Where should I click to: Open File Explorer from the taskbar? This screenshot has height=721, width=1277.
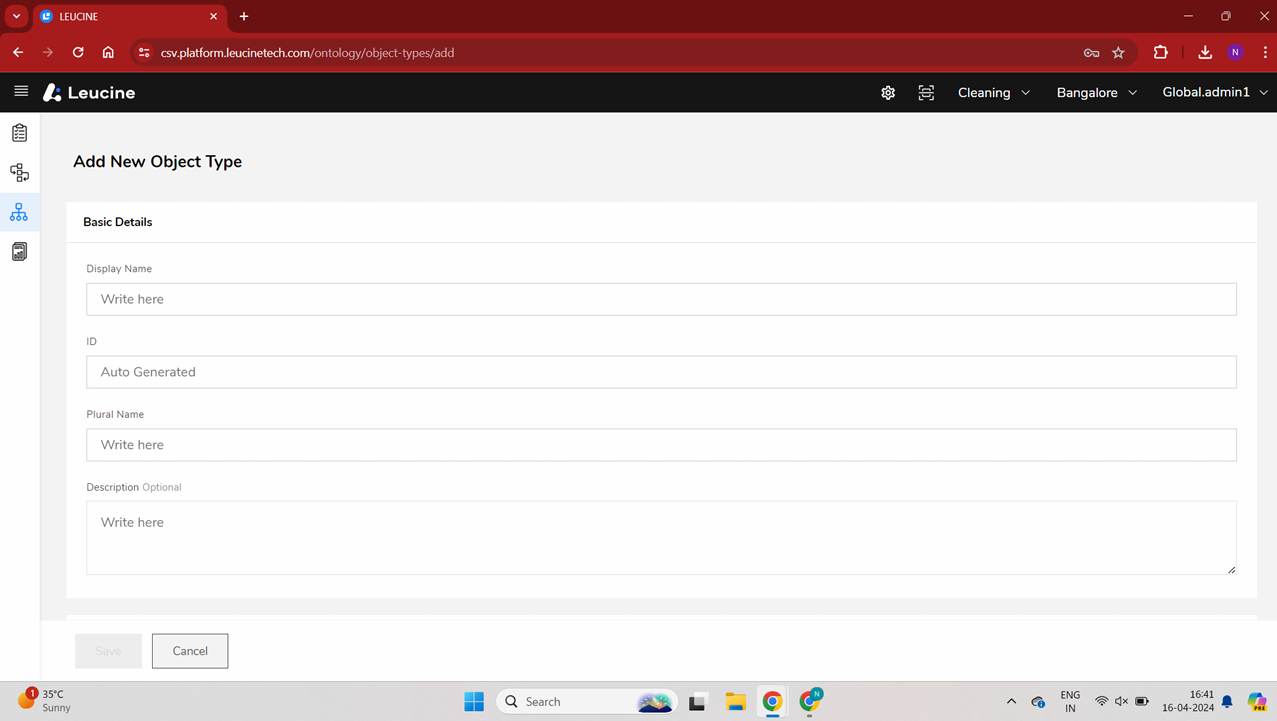coord(735,702)
